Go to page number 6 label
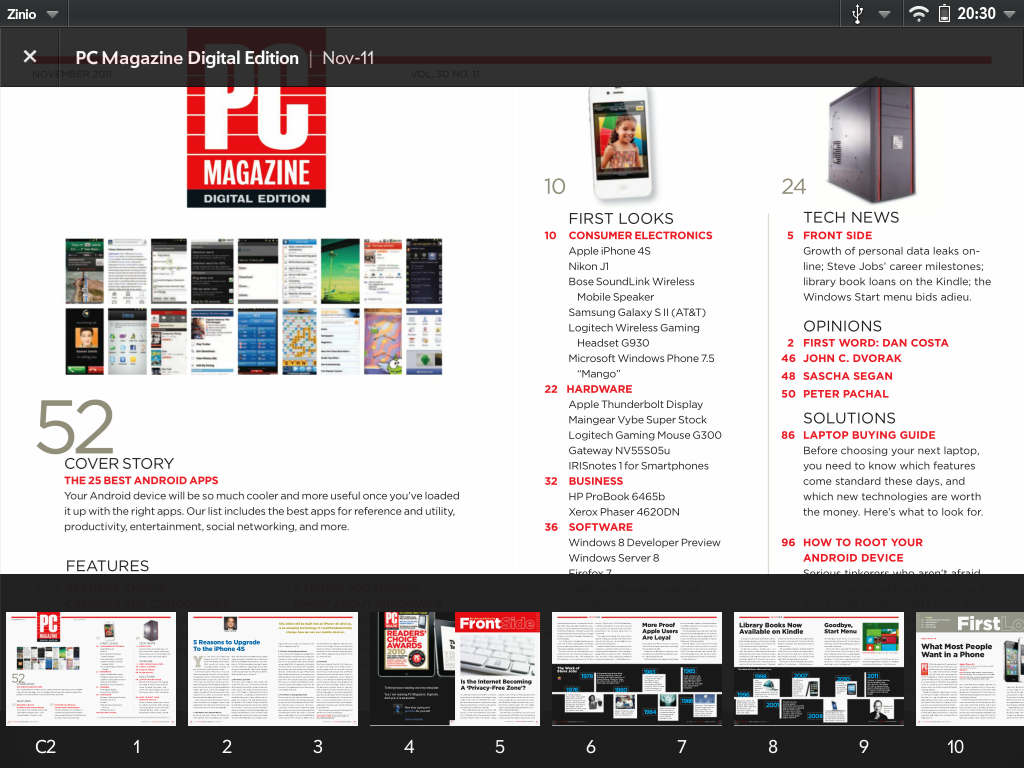 point(590,746)
